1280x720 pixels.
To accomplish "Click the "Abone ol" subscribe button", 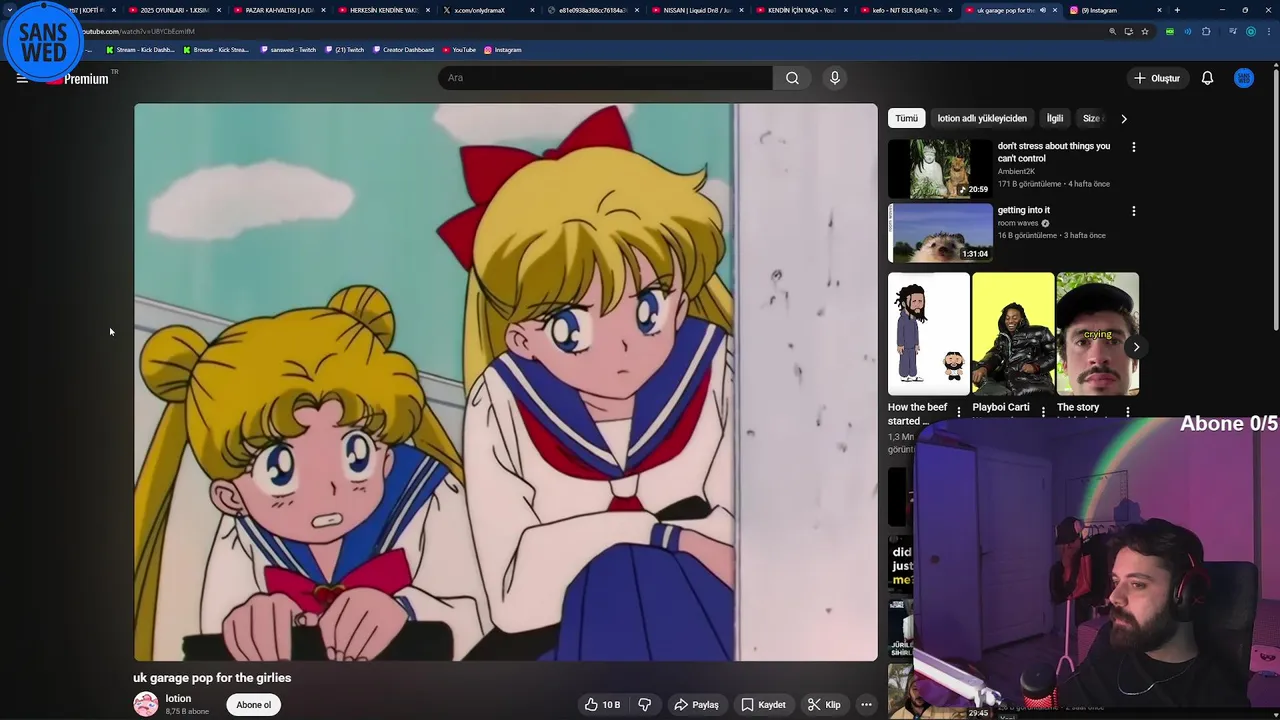I will (253, 705).
